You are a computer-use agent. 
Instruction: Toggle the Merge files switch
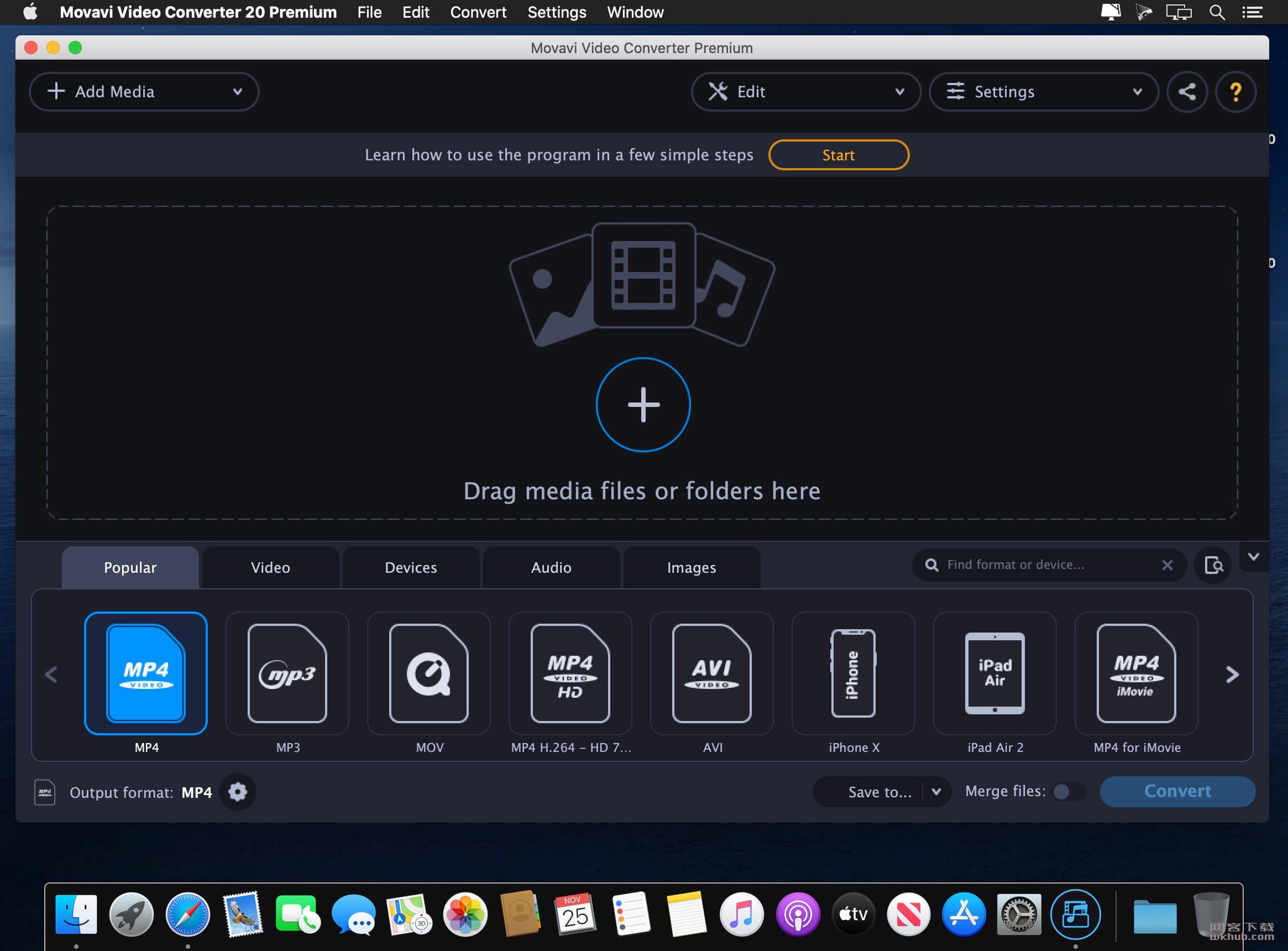(1069, 792)
